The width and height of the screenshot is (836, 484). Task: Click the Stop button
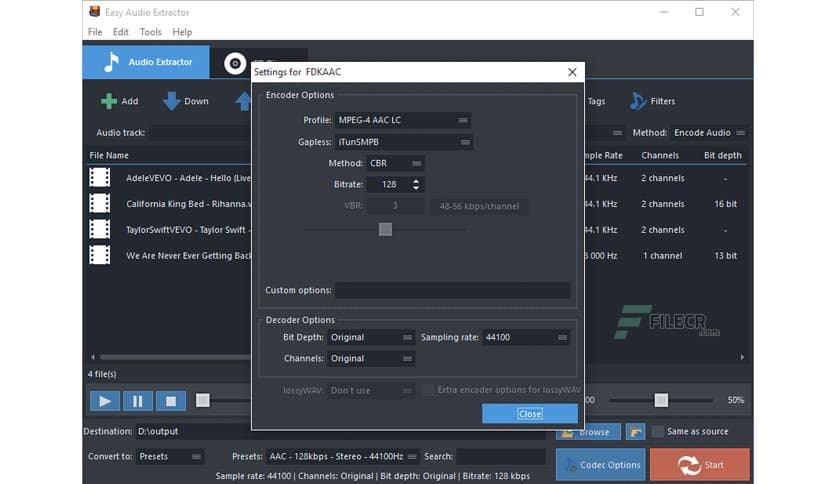click(x=171, y=401)
